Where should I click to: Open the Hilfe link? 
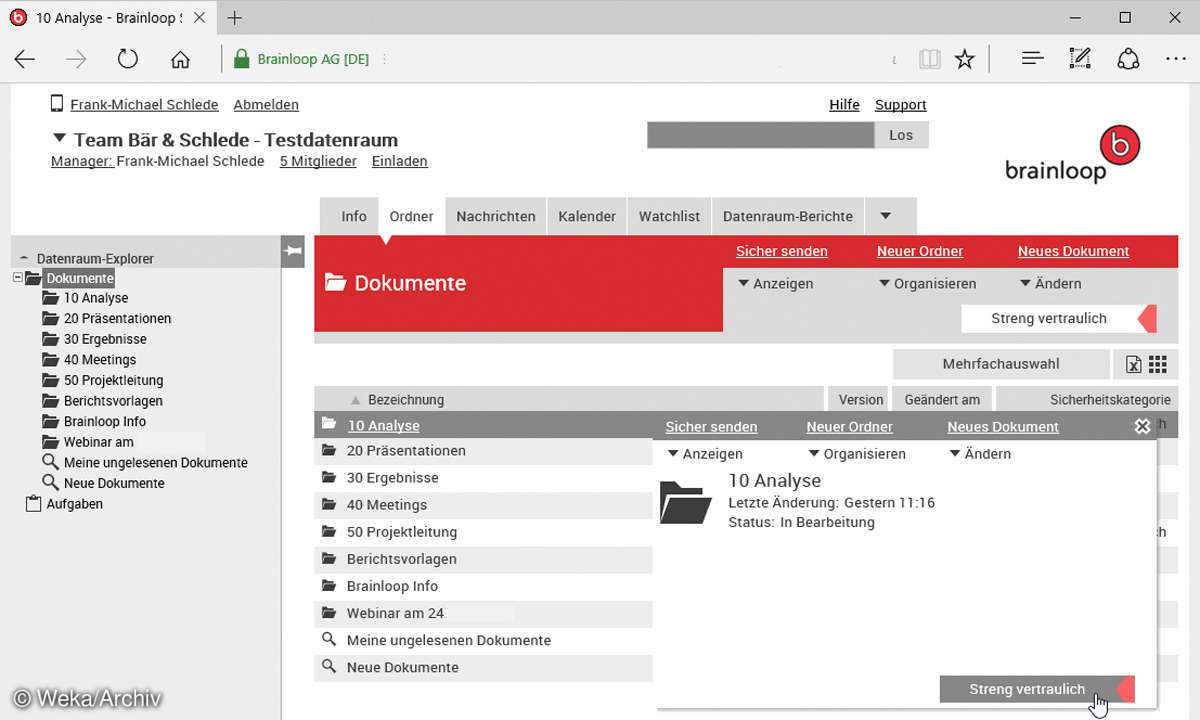click(844, 105)
